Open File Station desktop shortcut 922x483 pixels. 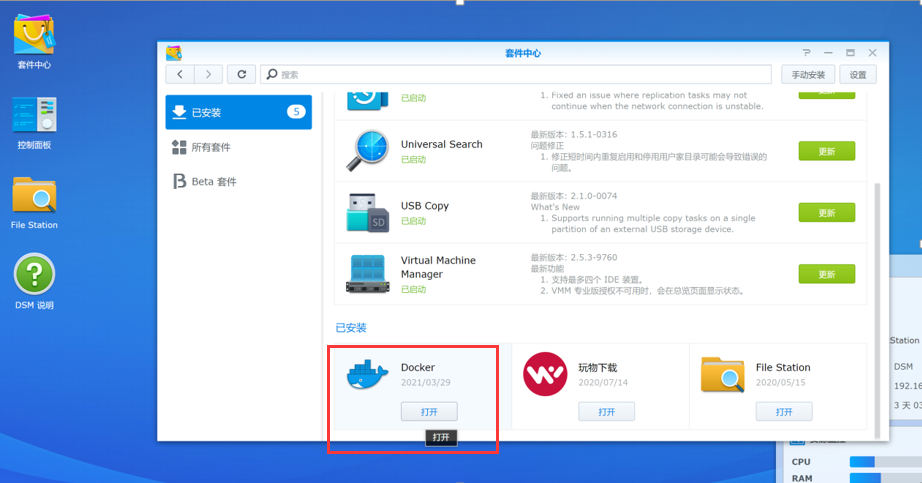(x=34, y=196)
